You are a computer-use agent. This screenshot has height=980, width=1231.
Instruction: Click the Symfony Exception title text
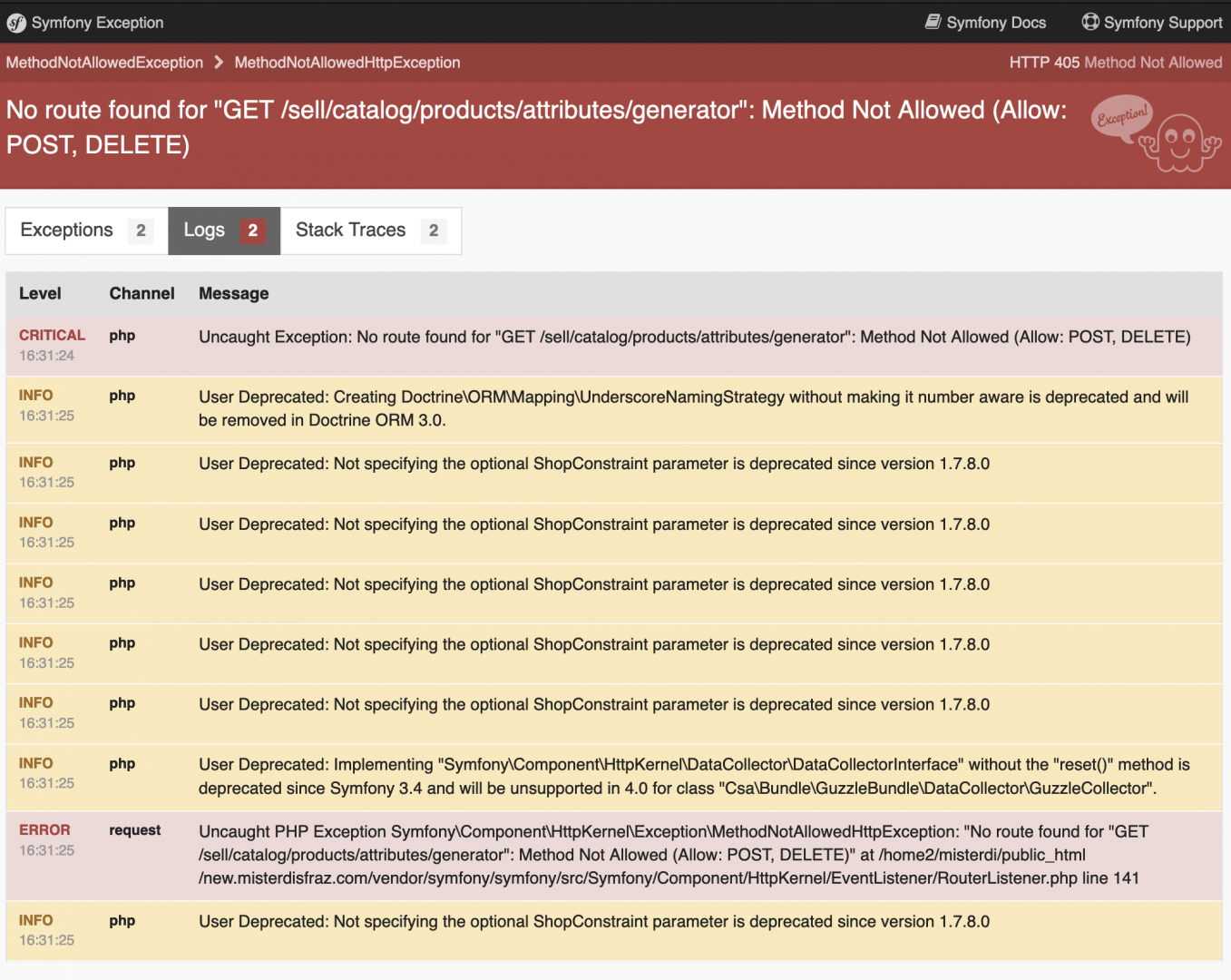97,23
